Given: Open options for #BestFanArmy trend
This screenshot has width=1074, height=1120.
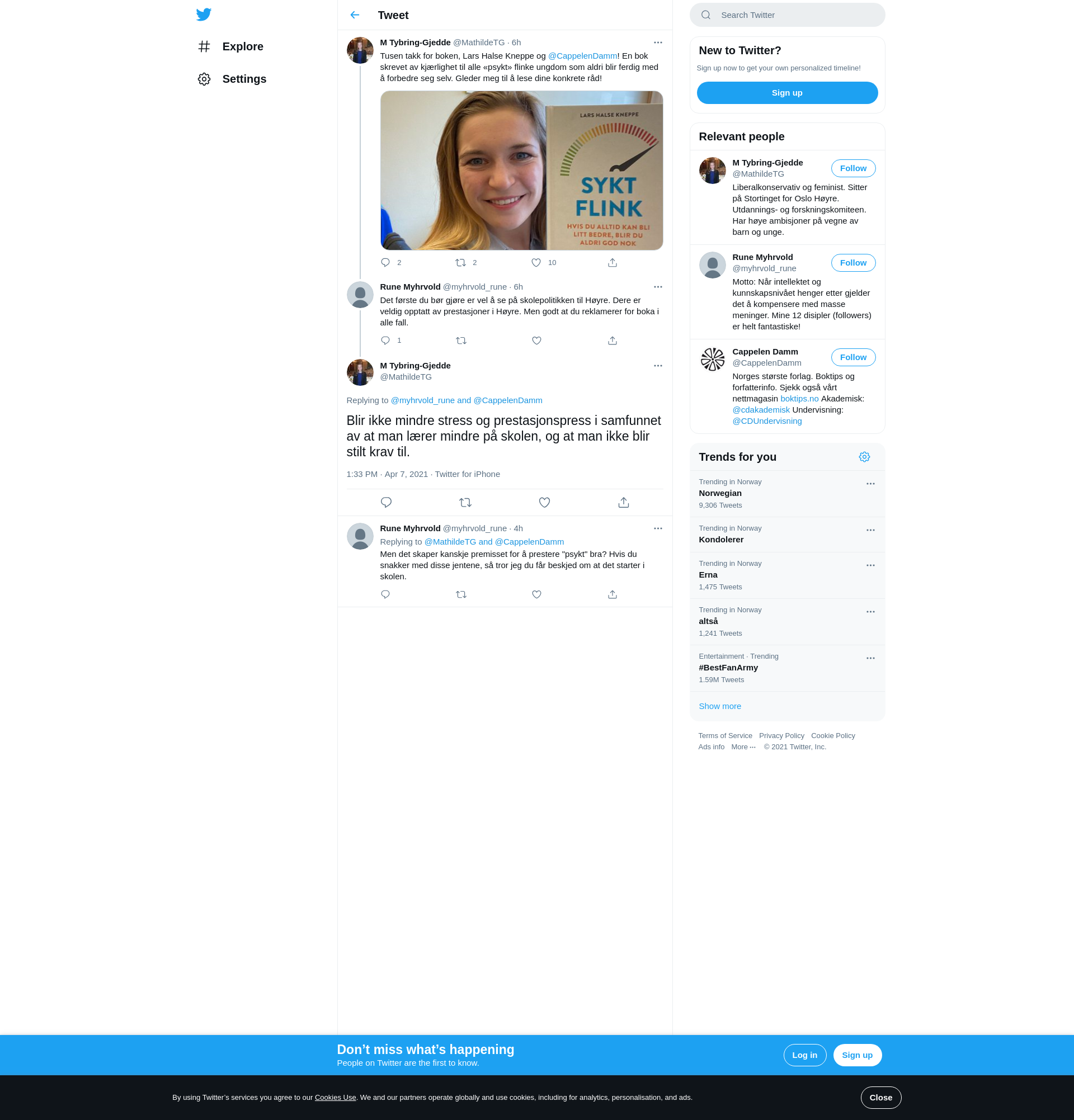Looking at the screenshot, I should 870,658.
